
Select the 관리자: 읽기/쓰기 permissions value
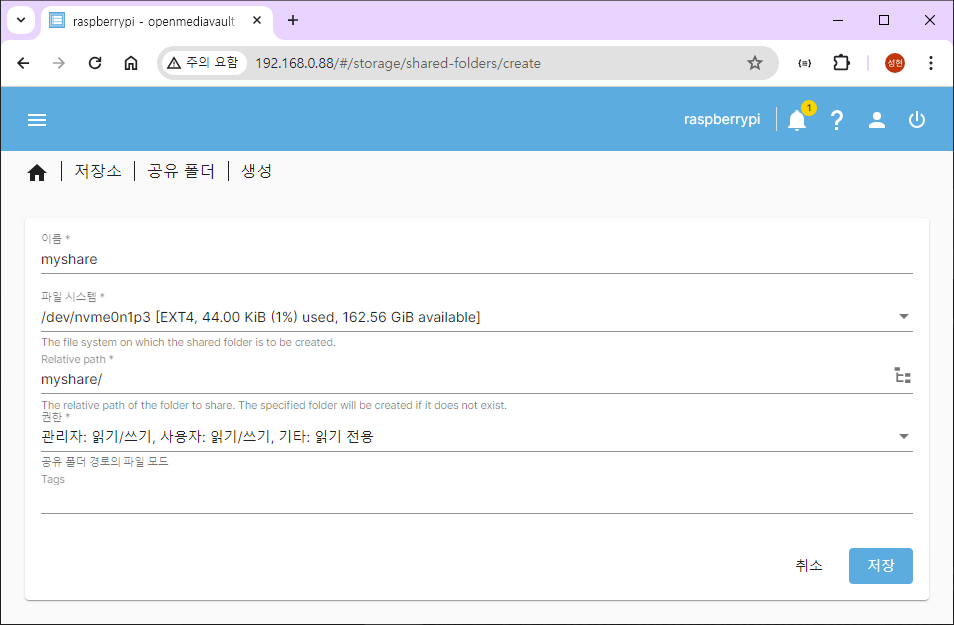(207, 436)
